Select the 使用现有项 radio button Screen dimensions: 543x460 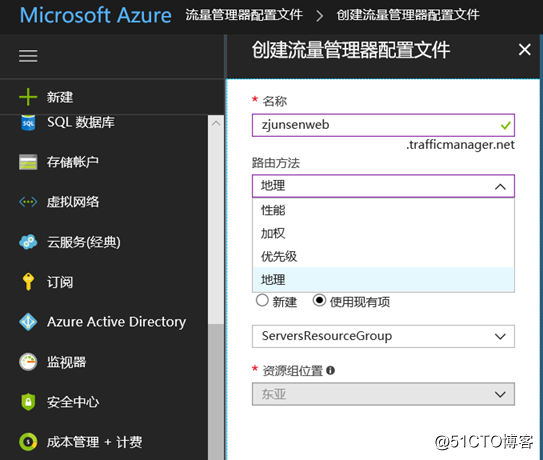coord(319,300)
